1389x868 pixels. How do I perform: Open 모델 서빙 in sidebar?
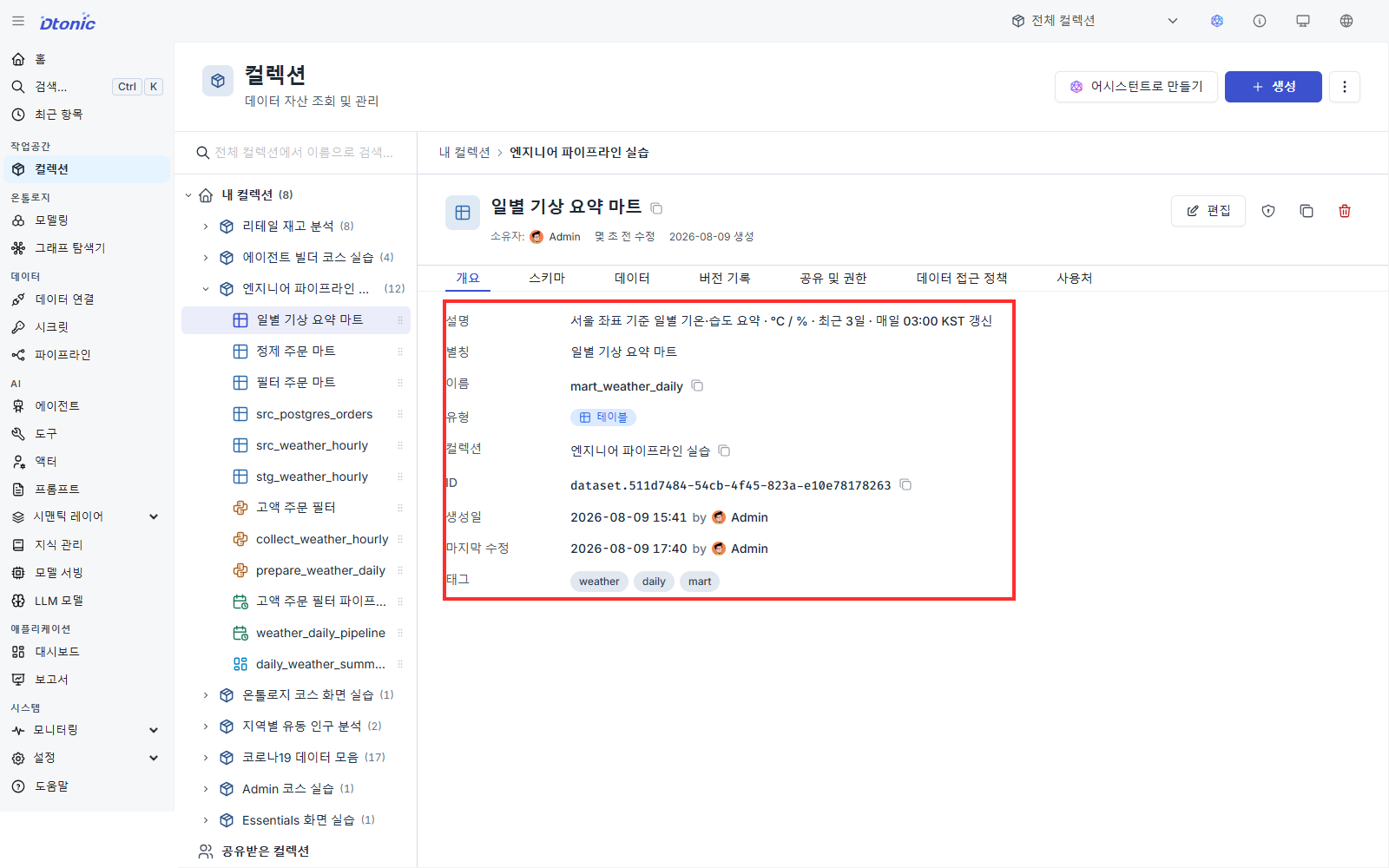point(87,573)
